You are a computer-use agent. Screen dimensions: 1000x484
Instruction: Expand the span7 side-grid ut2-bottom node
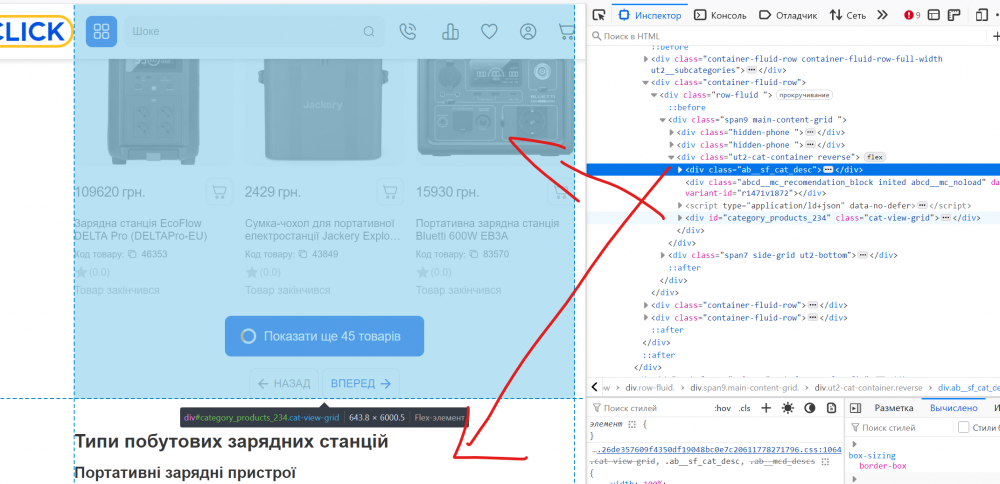(x=662, y=255)
